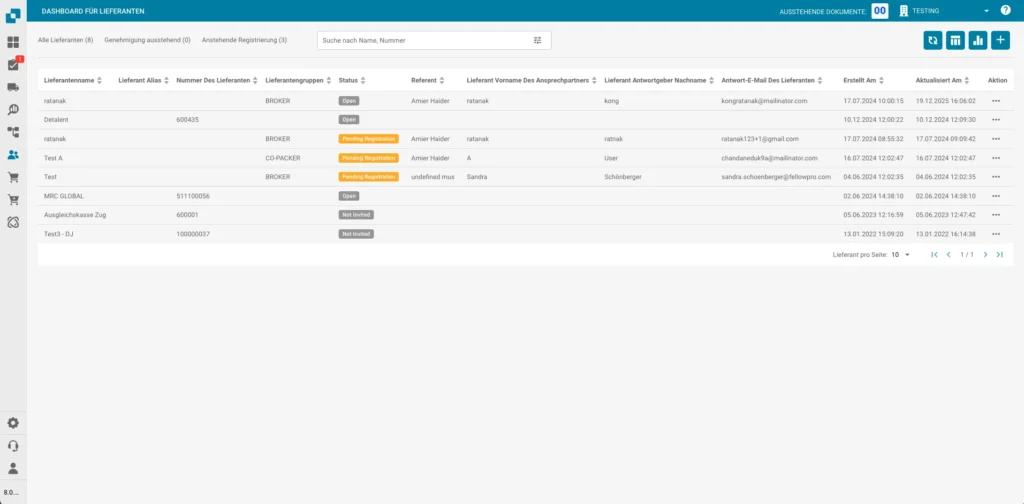Click supplier number 100000037
Screen dimensions: 1024x504
coord(193,234)
